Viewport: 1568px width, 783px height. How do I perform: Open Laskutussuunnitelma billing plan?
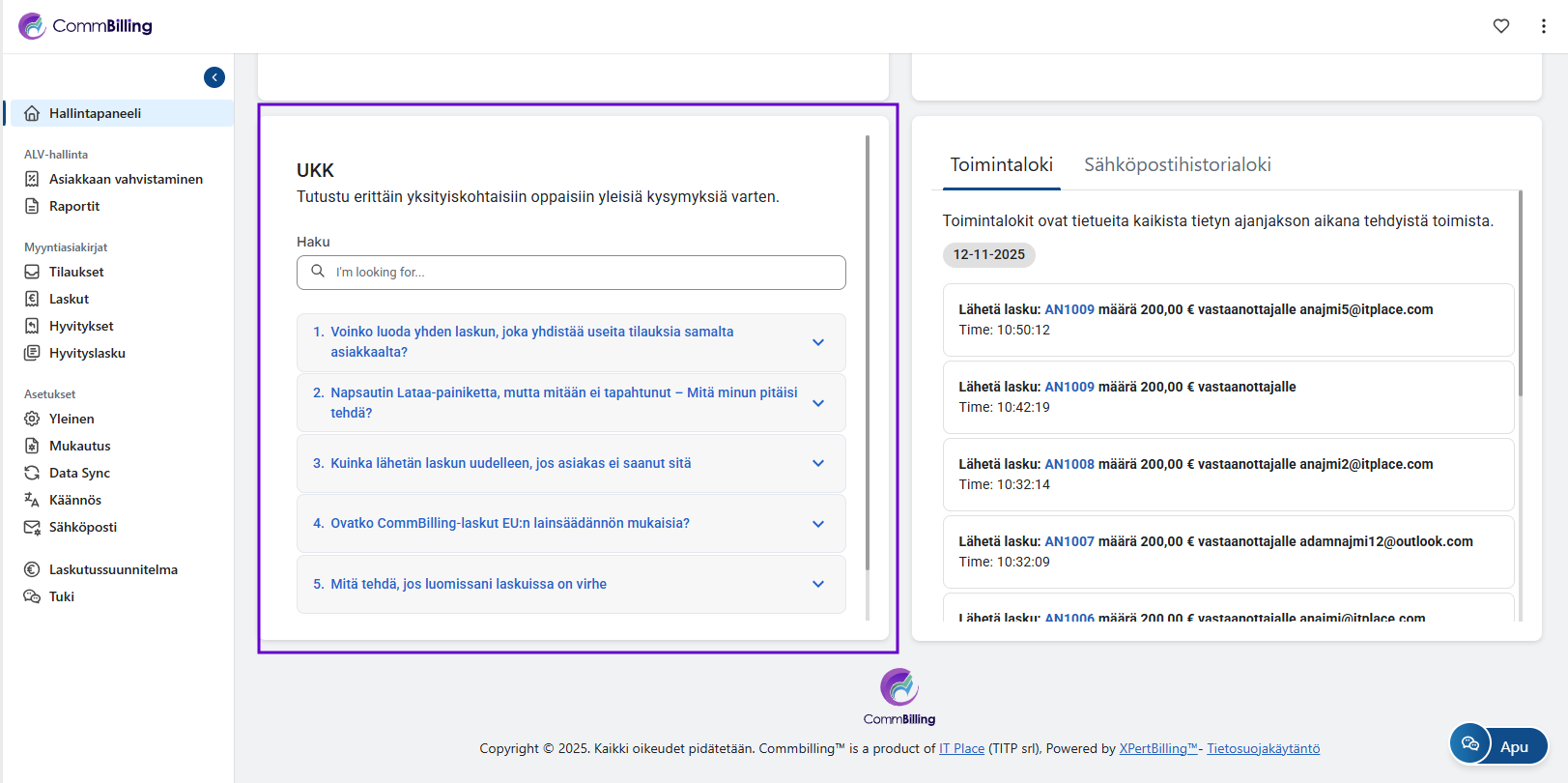113,569
